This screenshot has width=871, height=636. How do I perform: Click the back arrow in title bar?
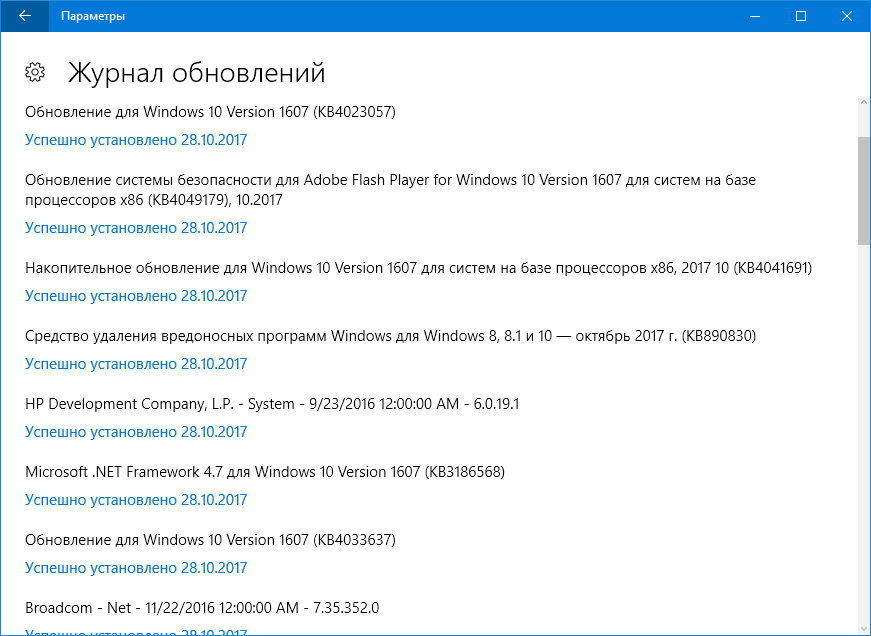(x=24, y=16)
